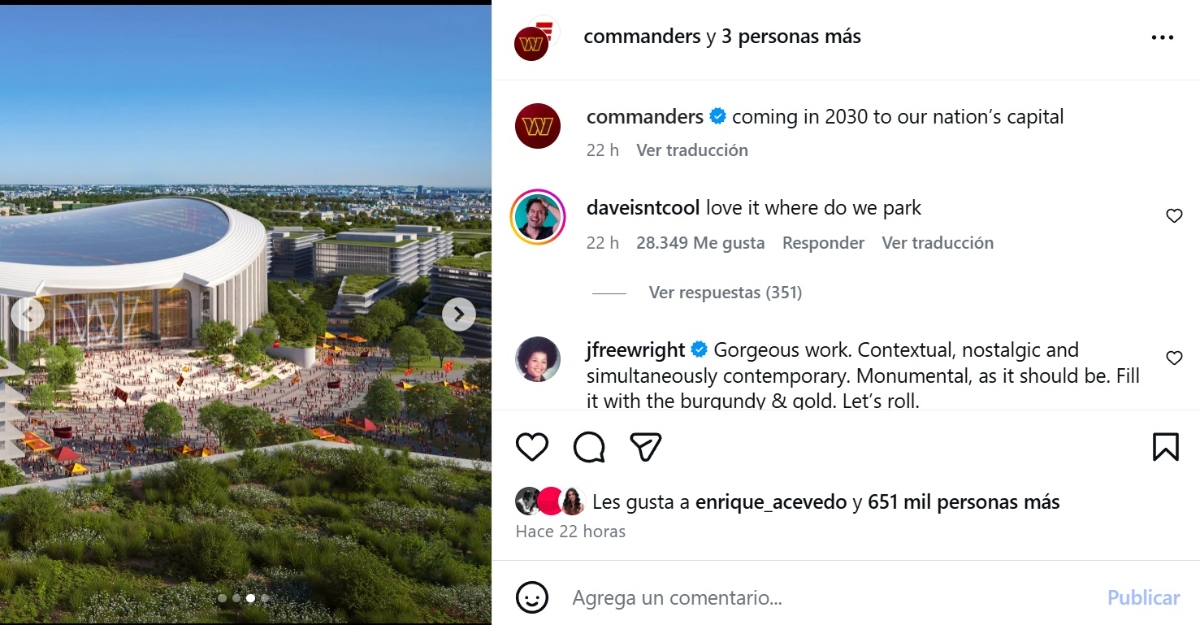This screenshot has height=625, width=1200.
Task: Open emoji picker in comment box
Action: [532, 598]
